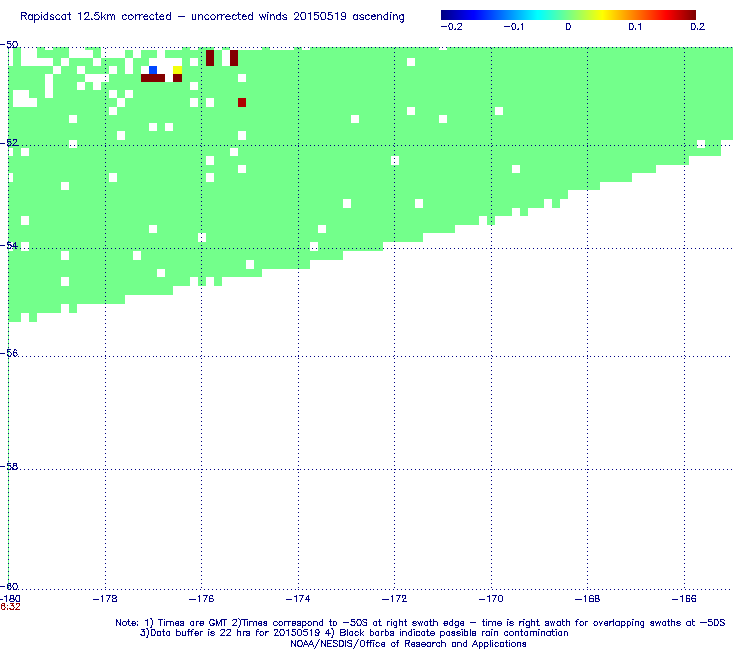Screen dimensions: 740x650
Task: Click the yellow data cell in the swath
Action: pyautogui.click(x=177, y=70)
